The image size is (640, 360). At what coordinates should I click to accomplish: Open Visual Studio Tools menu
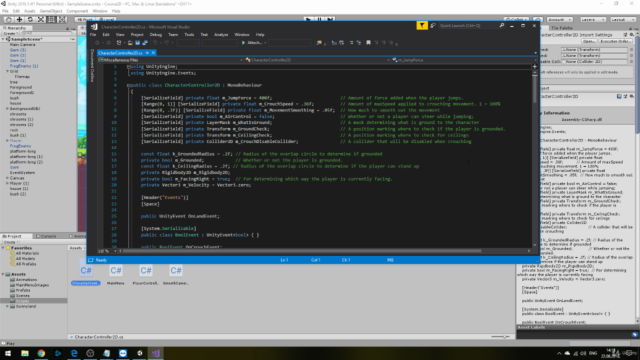click(x=189, y=35)
